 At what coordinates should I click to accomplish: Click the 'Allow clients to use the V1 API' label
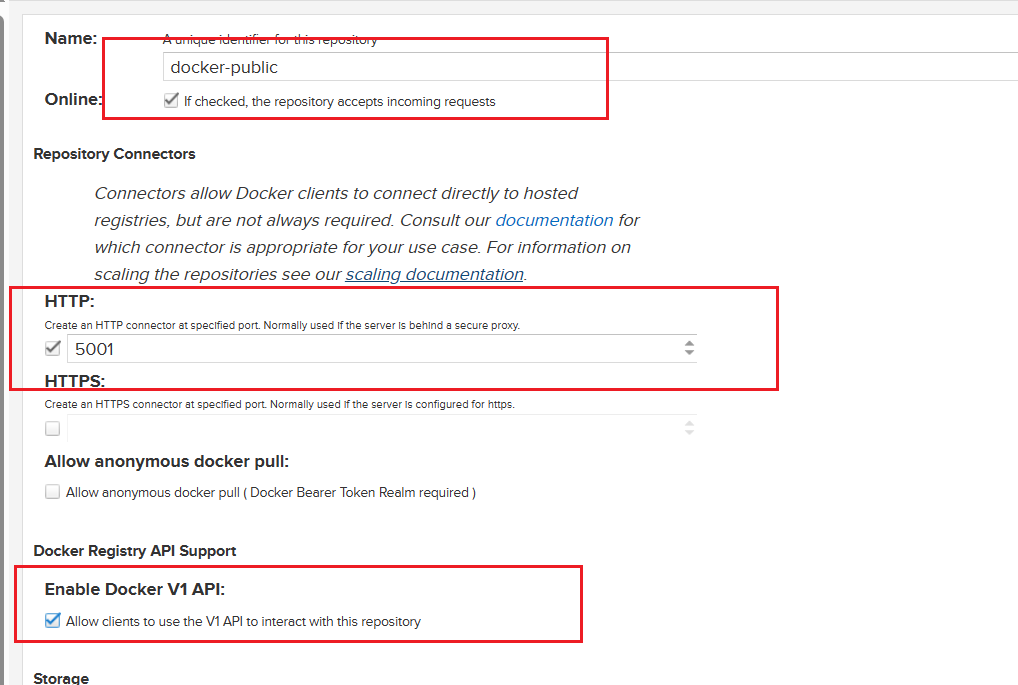[243, 621]
